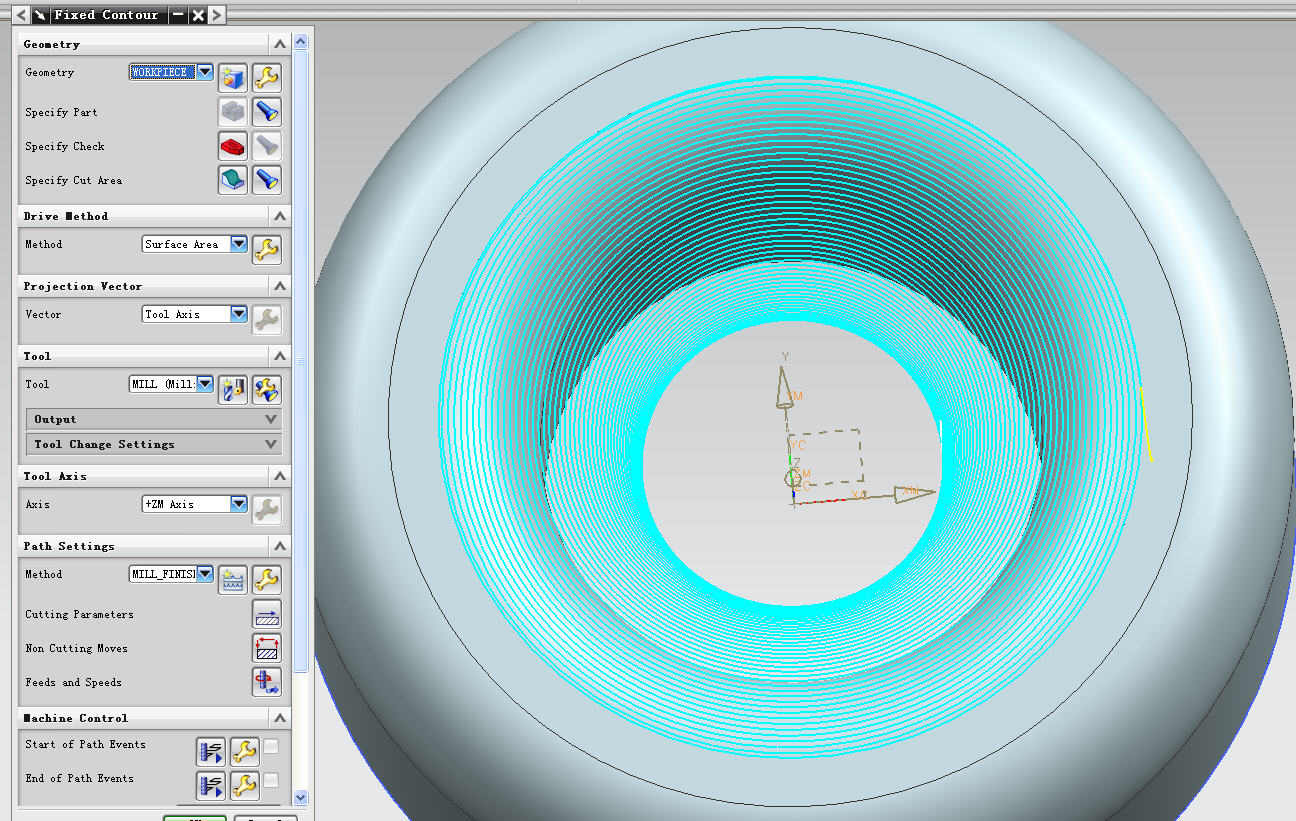The width and height of the screenshot is (1296, 821).
Task: Copy End of Path Events icon
Action: pyautogui.click(x=211, y=785)
